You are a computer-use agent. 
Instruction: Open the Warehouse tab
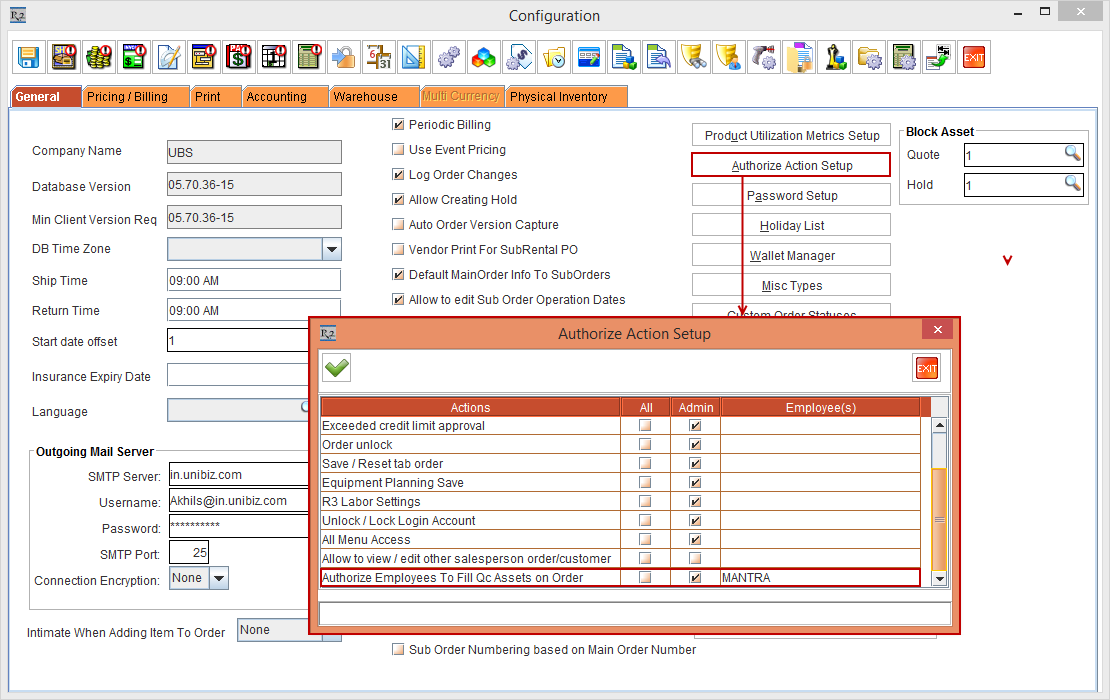click(x=365, y=97)
